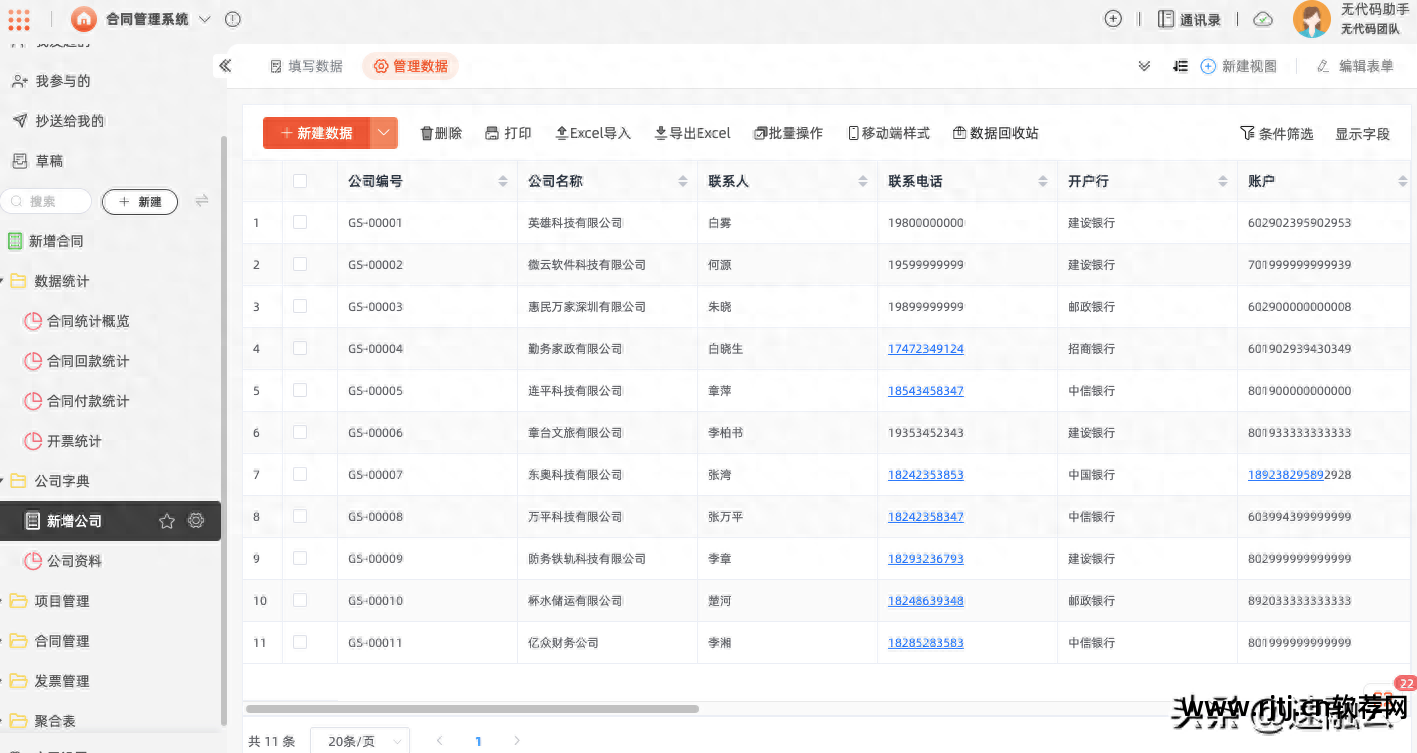Click the trash icon labeled 删除
Image resolution: width=1417 pixels, height=753 pixels.
coord(427,133)
